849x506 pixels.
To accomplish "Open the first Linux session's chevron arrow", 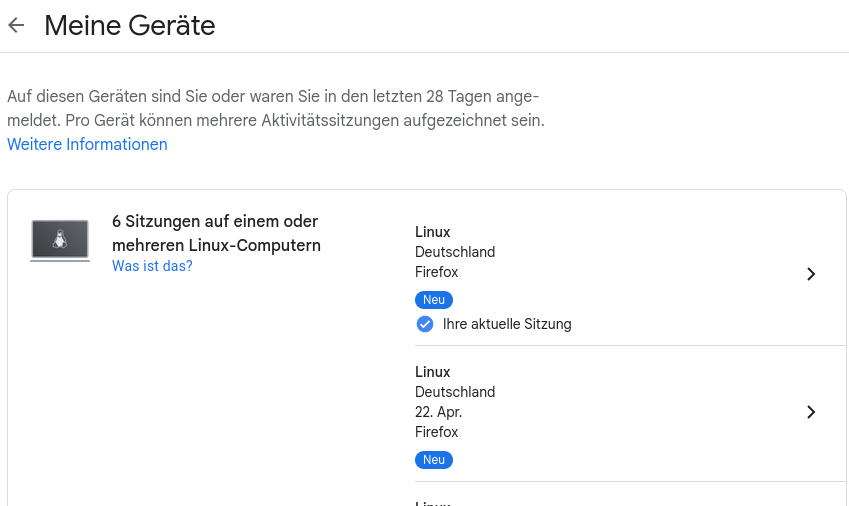I will point(811,274).
